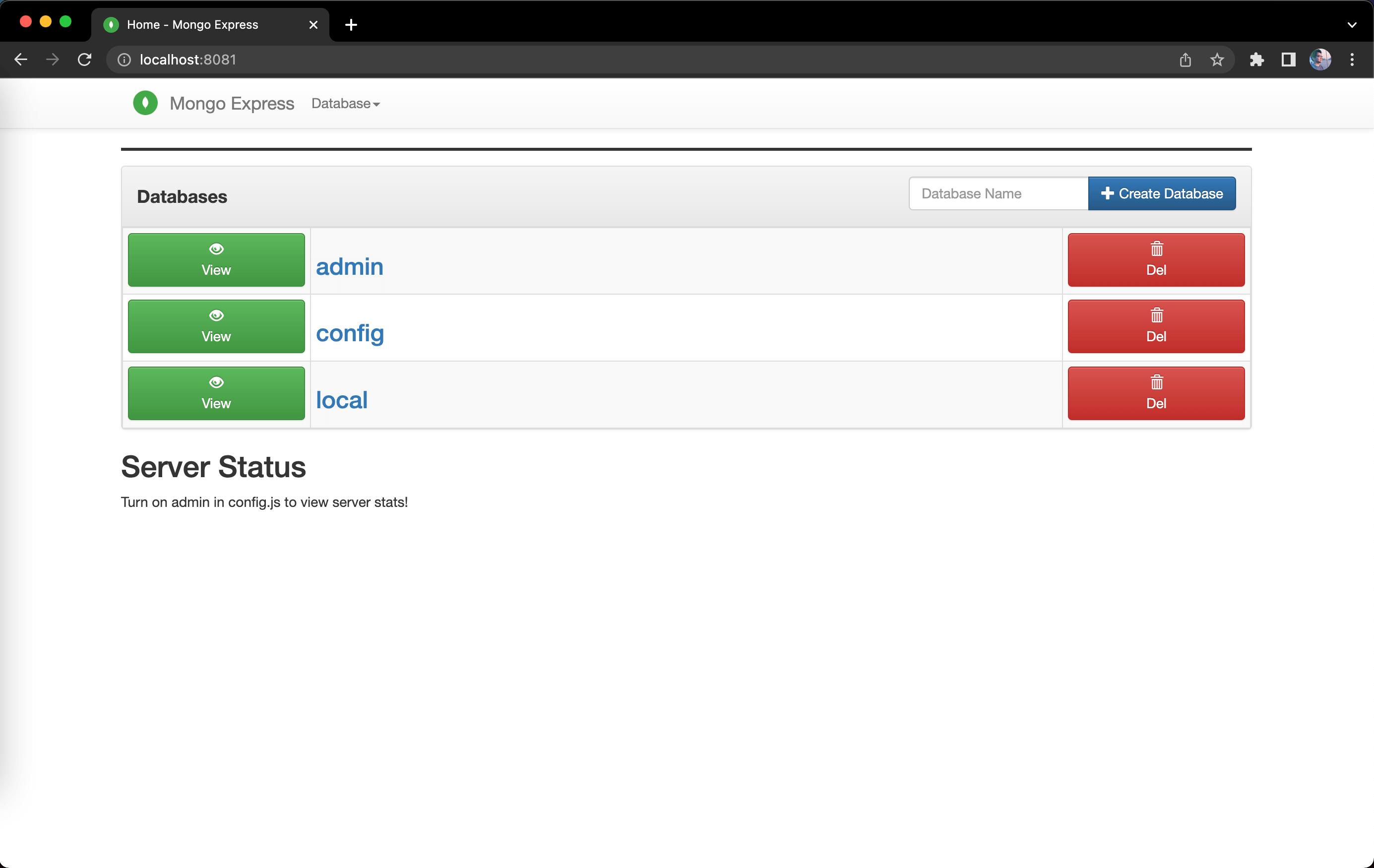
Task: Select the admin database link
Action: coord(349,266)
